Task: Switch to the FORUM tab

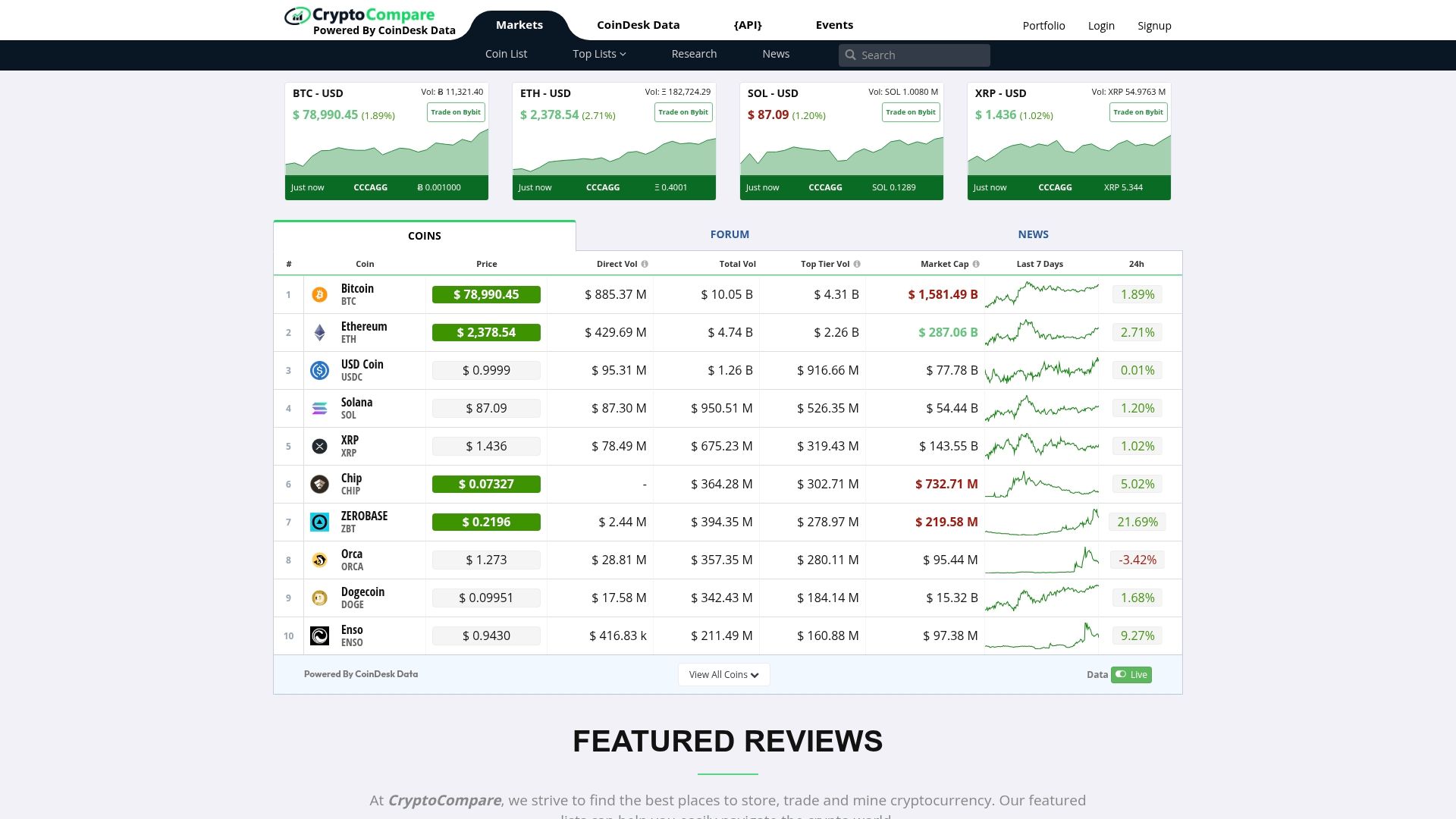Action: pos(730,235)
